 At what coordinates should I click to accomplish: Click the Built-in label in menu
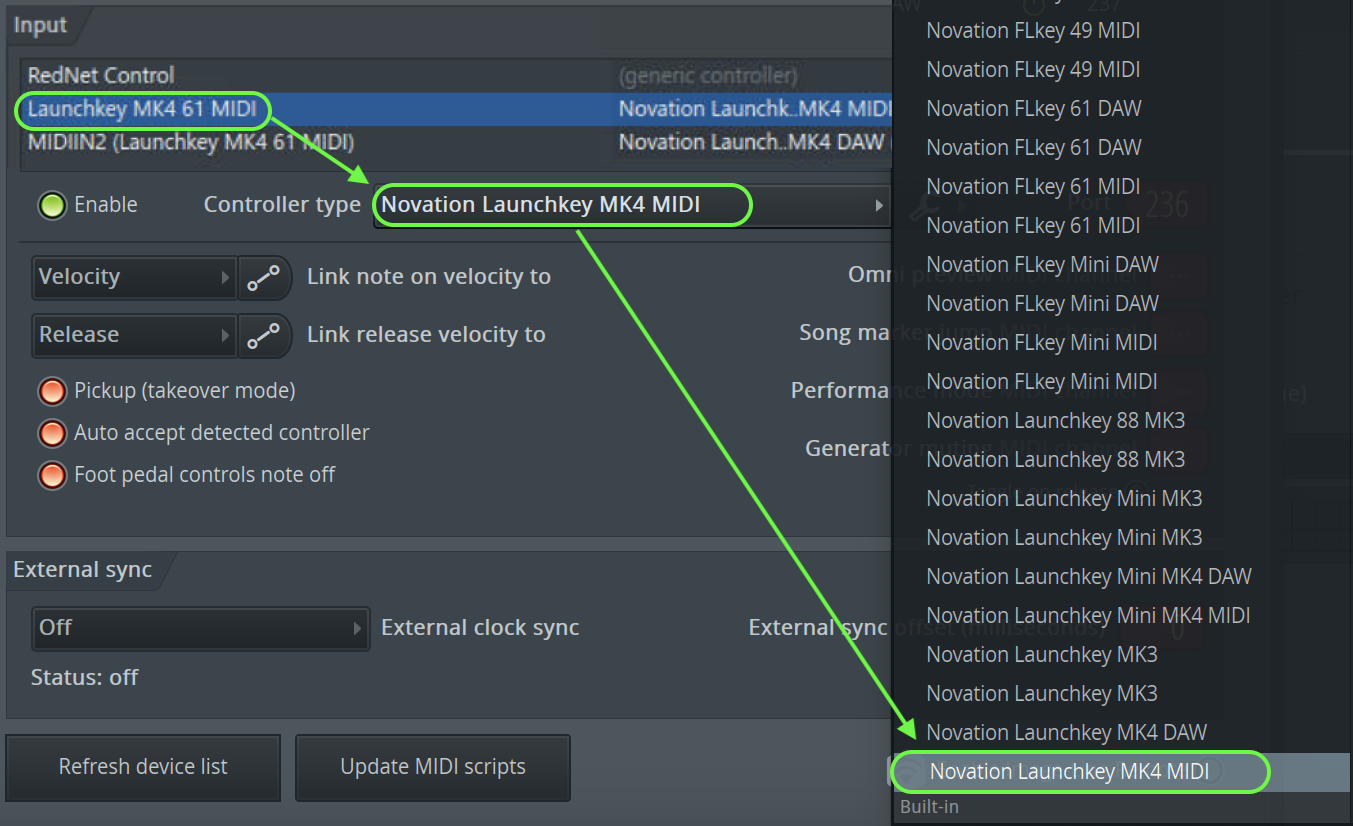929,806
